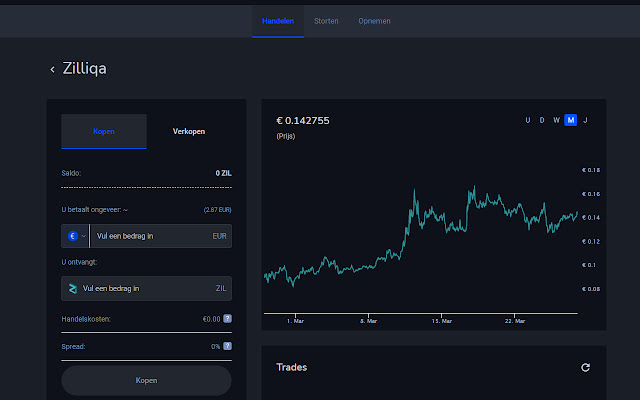
Task: Set chart range to W (week)
Action: click(556, 120)
